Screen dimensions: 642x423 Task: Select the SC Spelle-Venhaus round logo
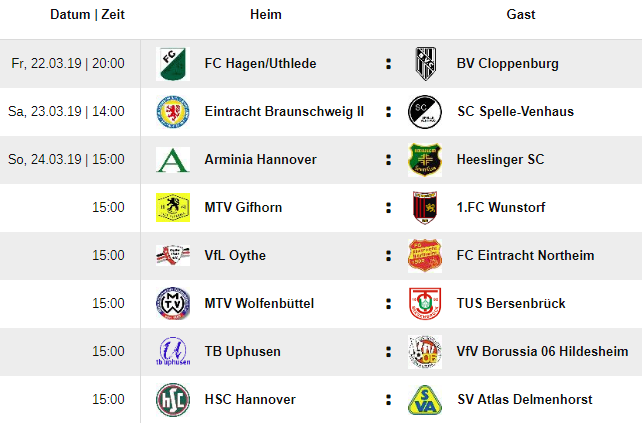[425, 112]
